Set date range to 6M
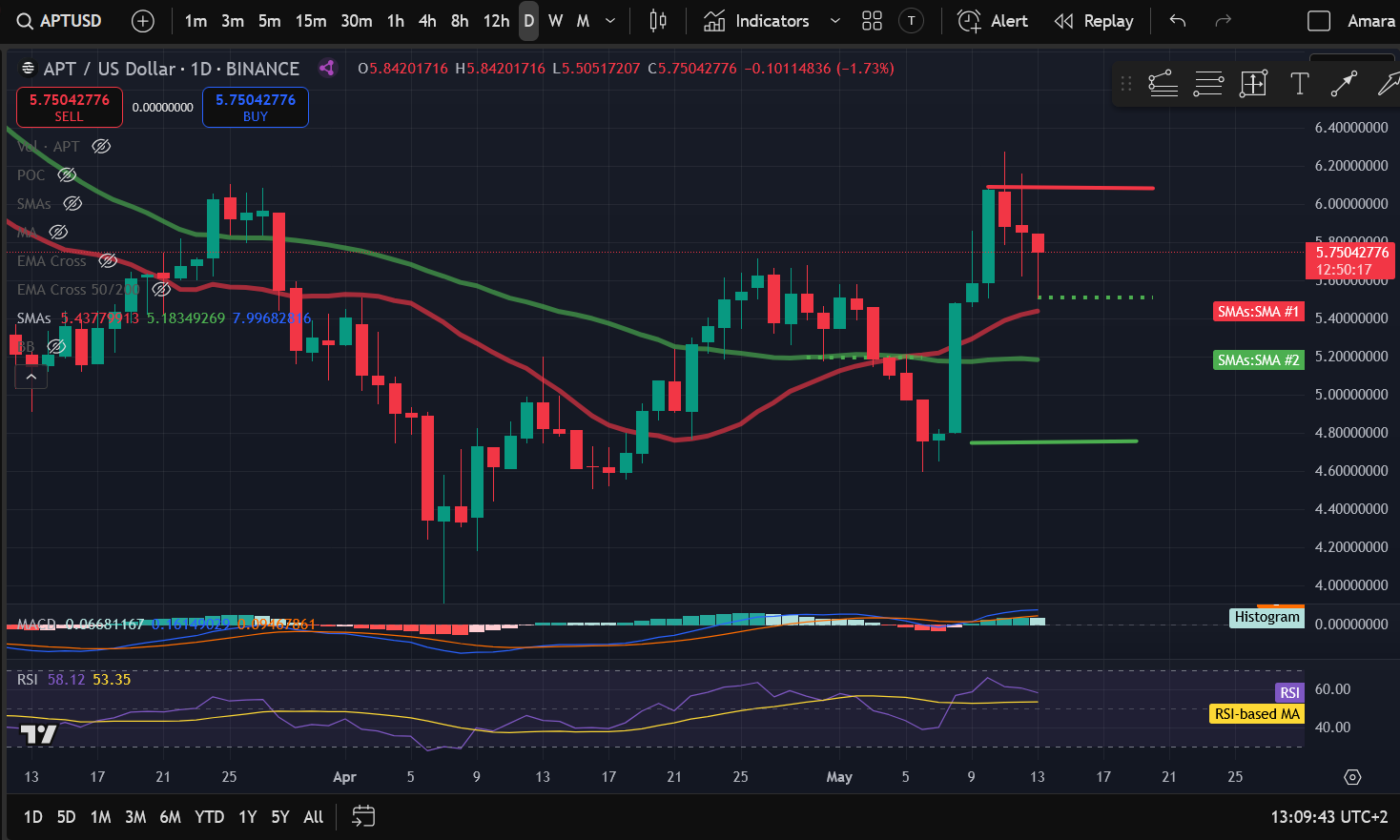The width and height of the screenshot is (1400, 840). tap(171, 817)
